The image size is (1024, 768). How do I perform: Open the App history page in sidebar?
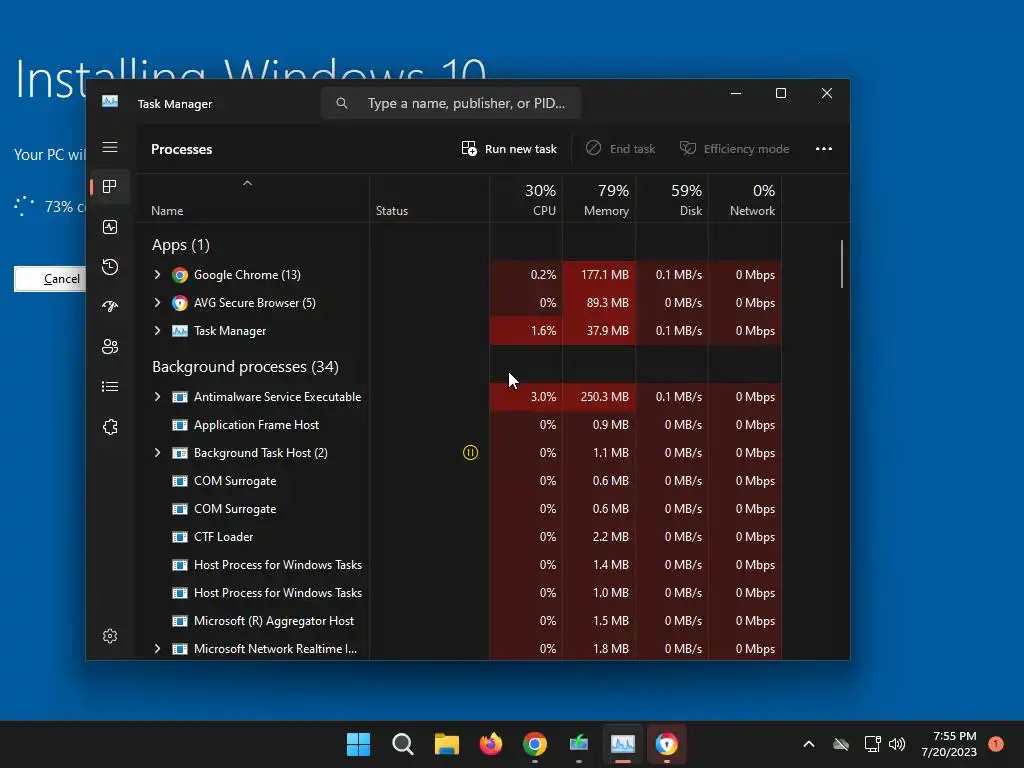coord(110,266)
